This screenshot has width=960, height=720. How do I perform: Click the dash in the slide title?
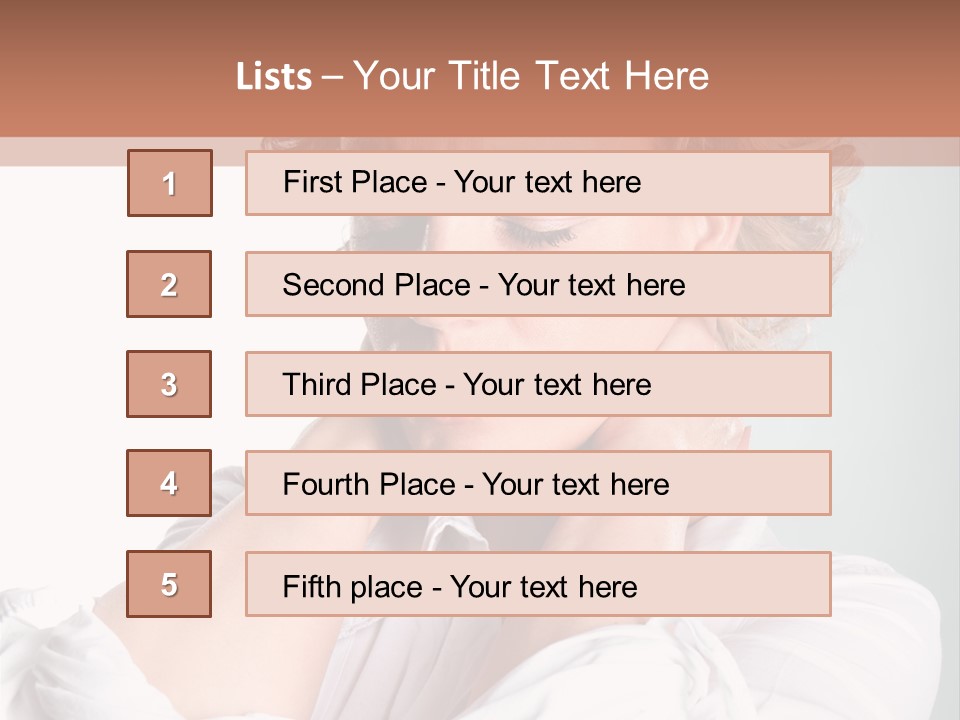pos(333,77)
